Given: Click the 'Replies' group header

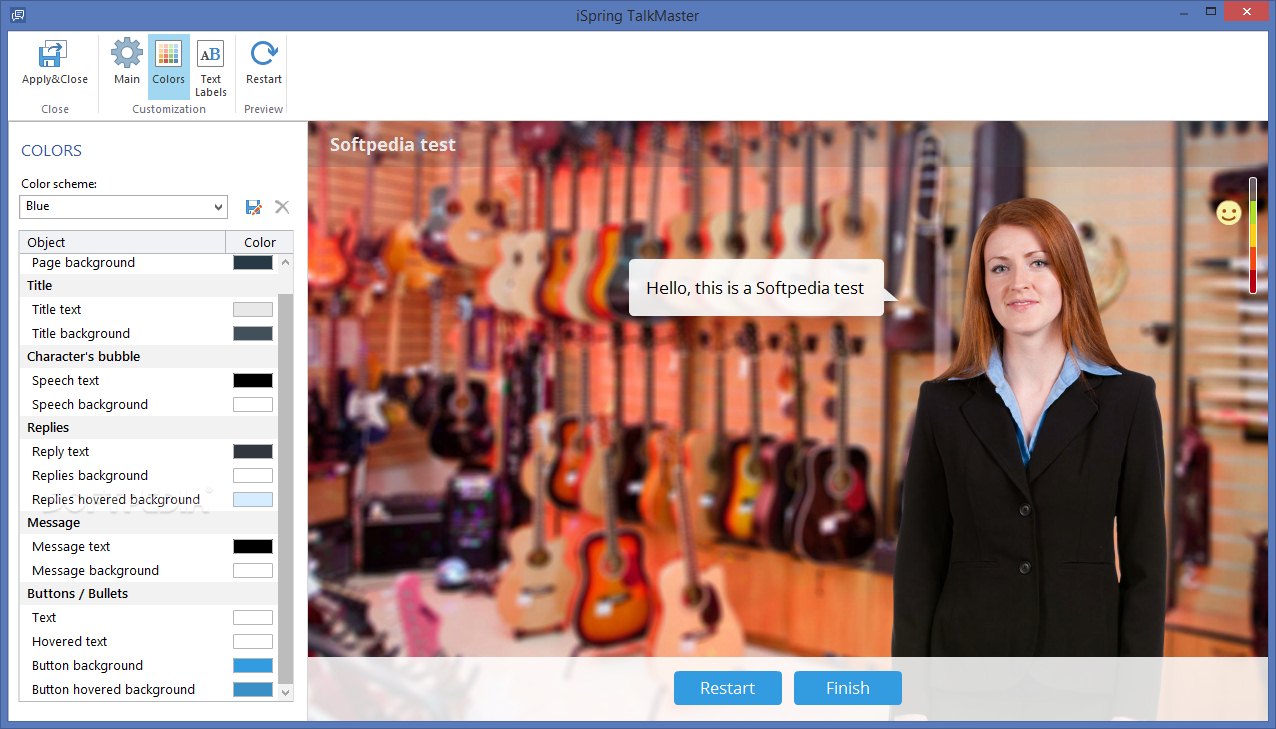Looking at the screenshot, I should [x=149, y=428].
